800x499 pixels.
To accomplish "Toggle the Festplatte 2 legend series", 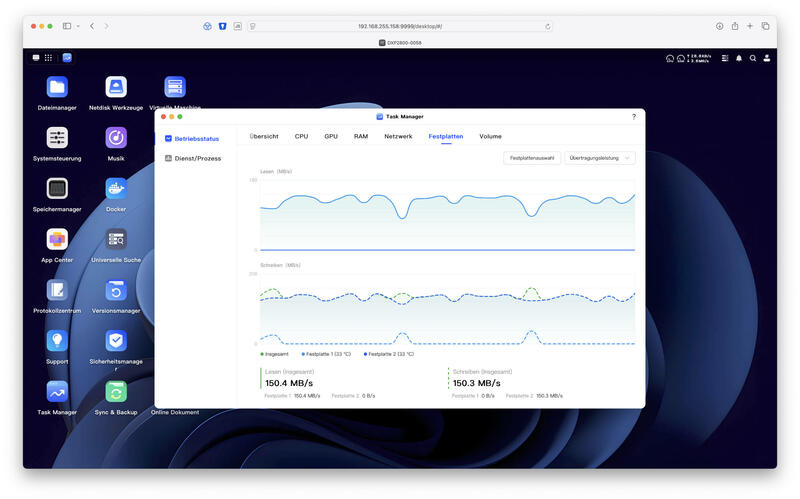I will [389, 354].
